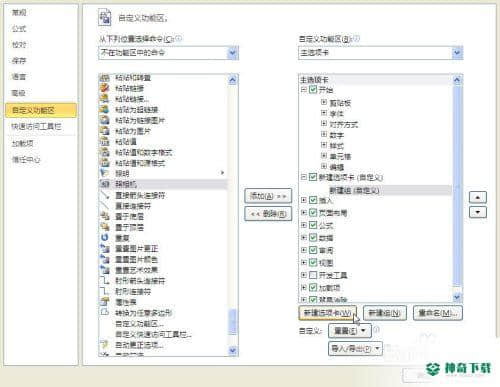
Task: Select the 粘贴值和数字格式 command icon
Action: tap(105, 152)
